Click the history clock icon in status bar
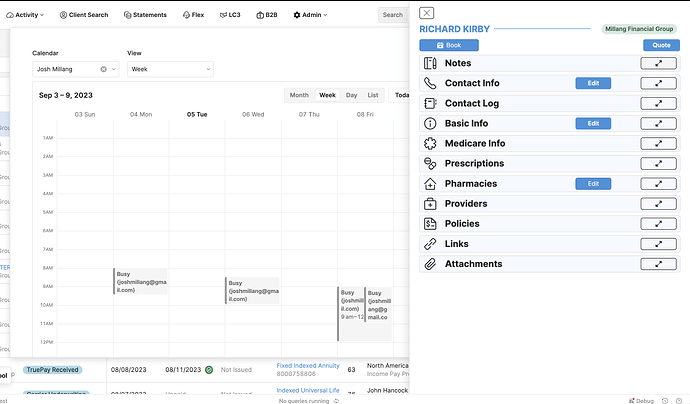Image resolution: width=690 pixels, height=404 pixels. click(665, 400)
